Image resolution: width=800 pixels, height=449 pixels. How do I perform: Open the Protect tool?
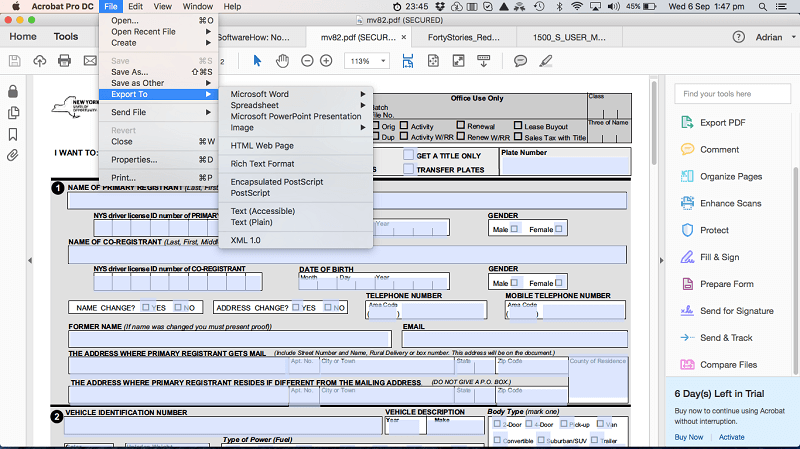(705, 230)
